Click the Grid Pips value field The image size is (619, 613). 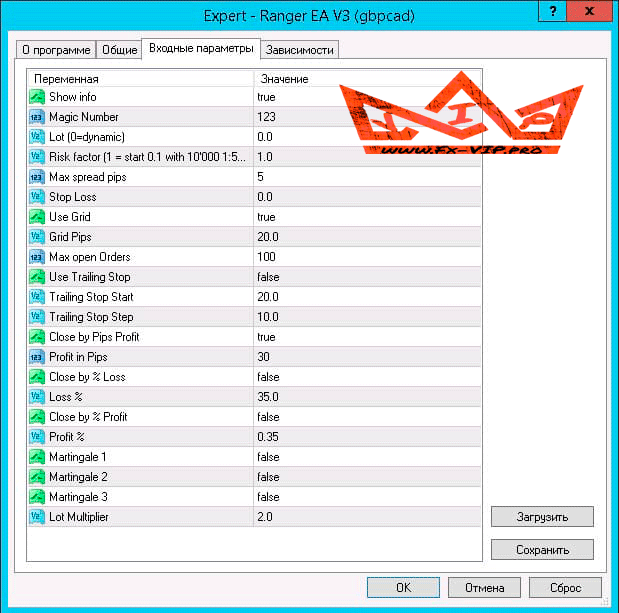pyautogui.click(x=366, y=237)
